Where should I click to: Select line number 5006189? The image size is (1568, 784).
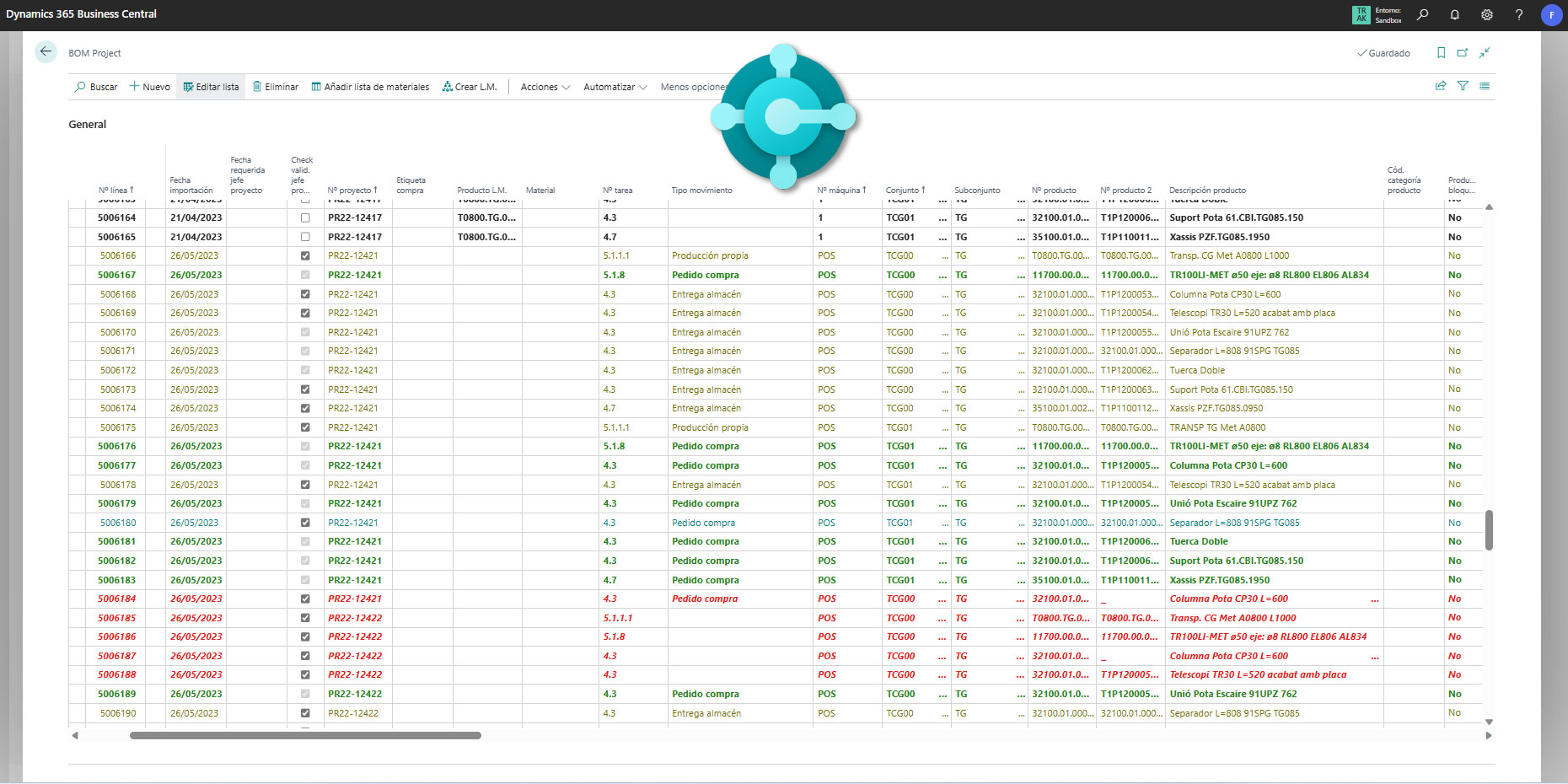pyautogui.click(x=116, y=694)
